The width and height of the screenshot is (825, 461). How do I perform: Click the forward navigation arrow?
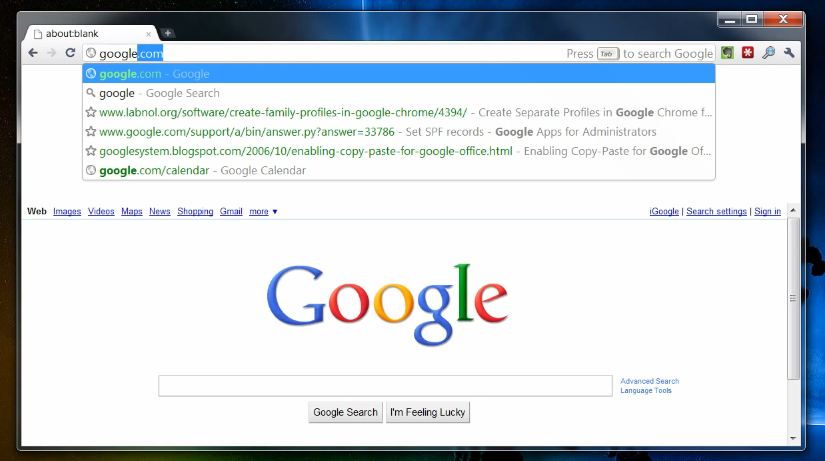click(52, 53)
